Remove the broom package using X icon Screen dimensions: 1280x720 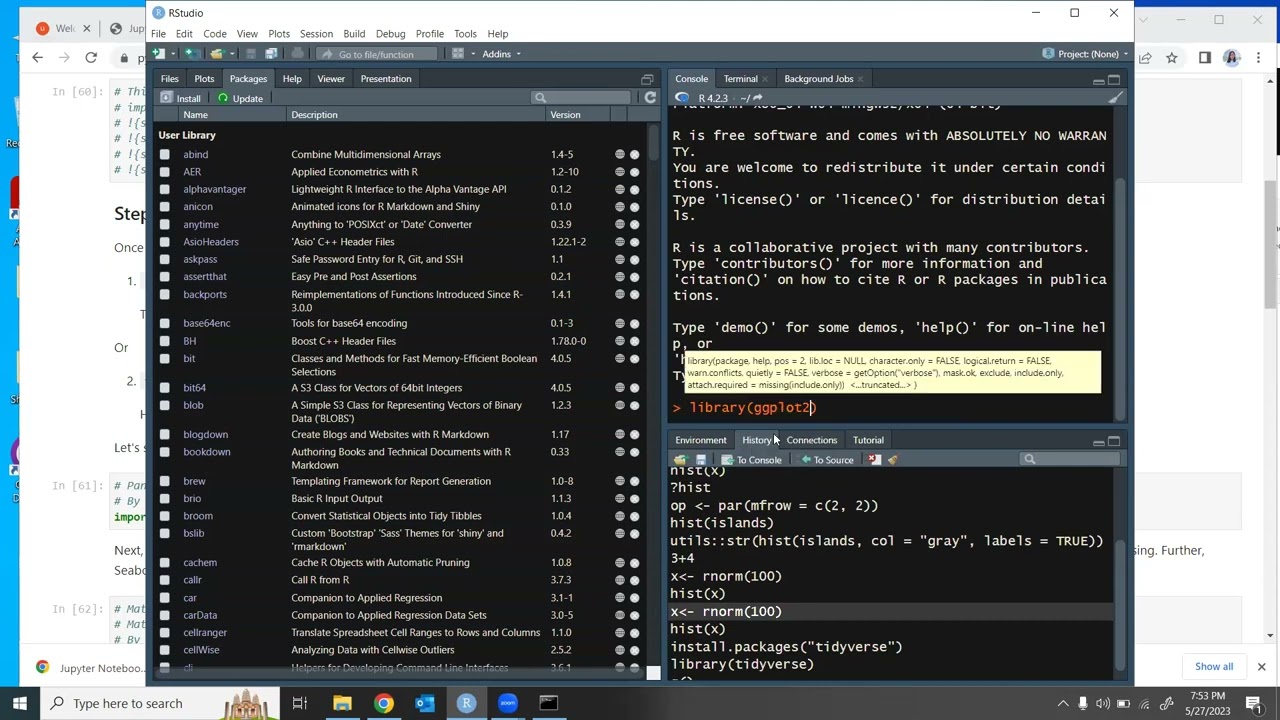tap(634, 516)
